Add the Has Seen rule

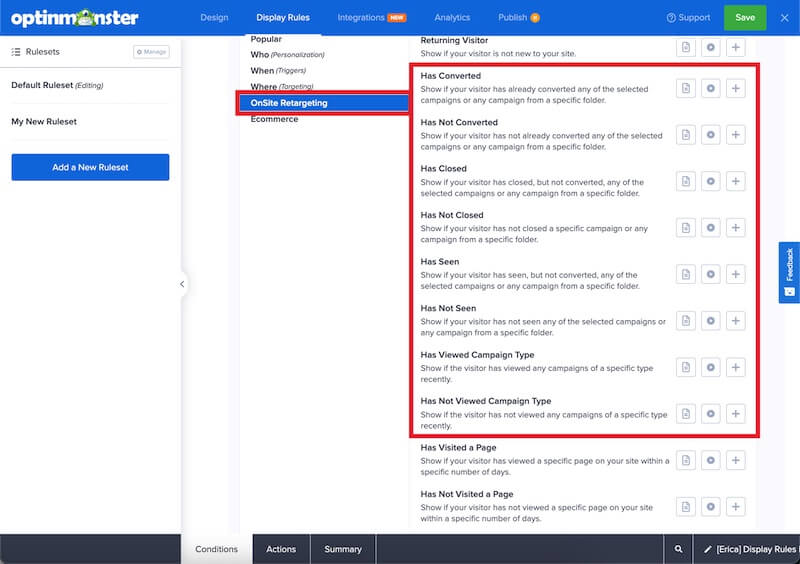735,274
